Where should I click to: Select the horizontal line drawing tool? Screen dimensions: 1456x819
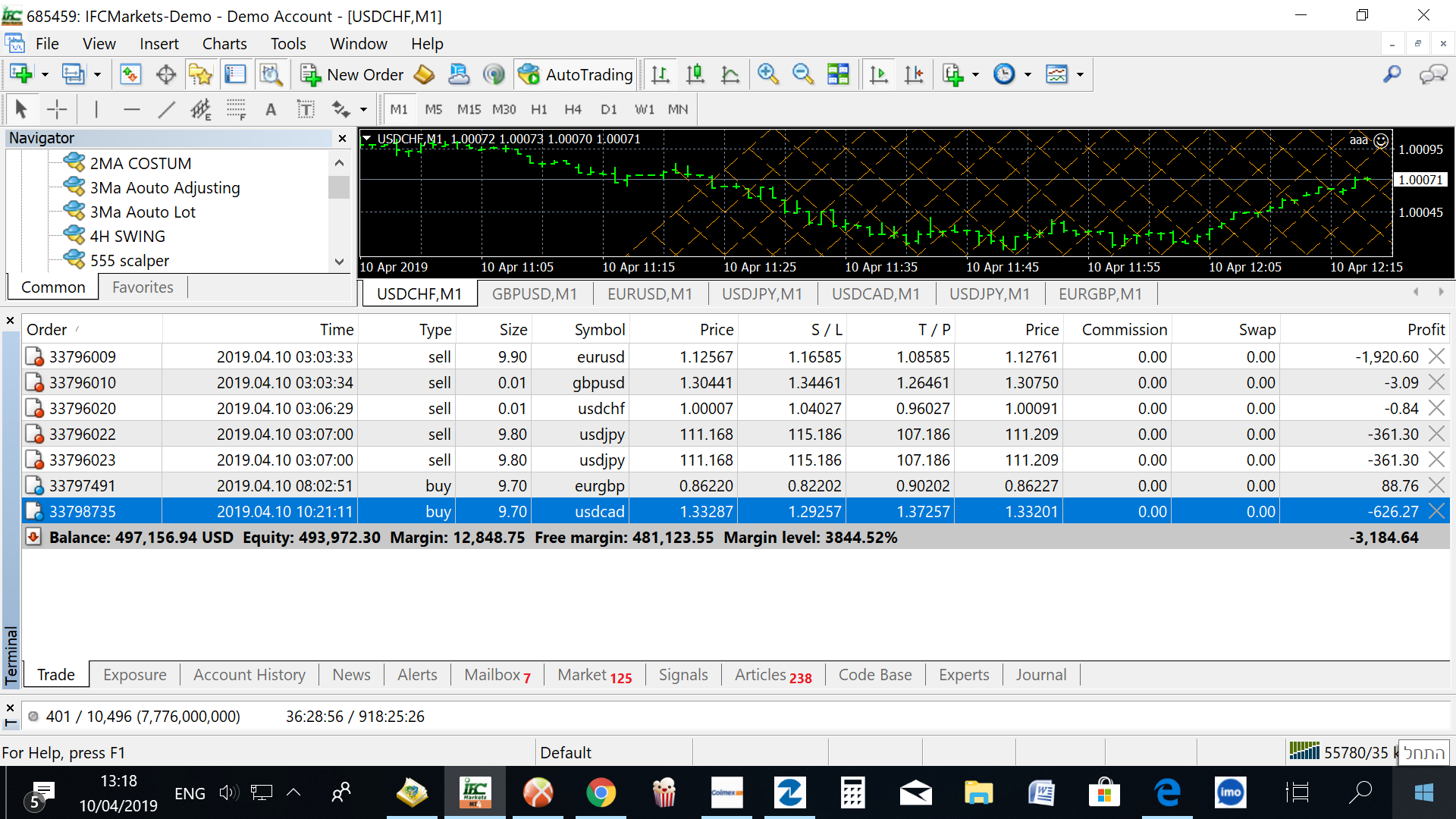coord(132,109)
